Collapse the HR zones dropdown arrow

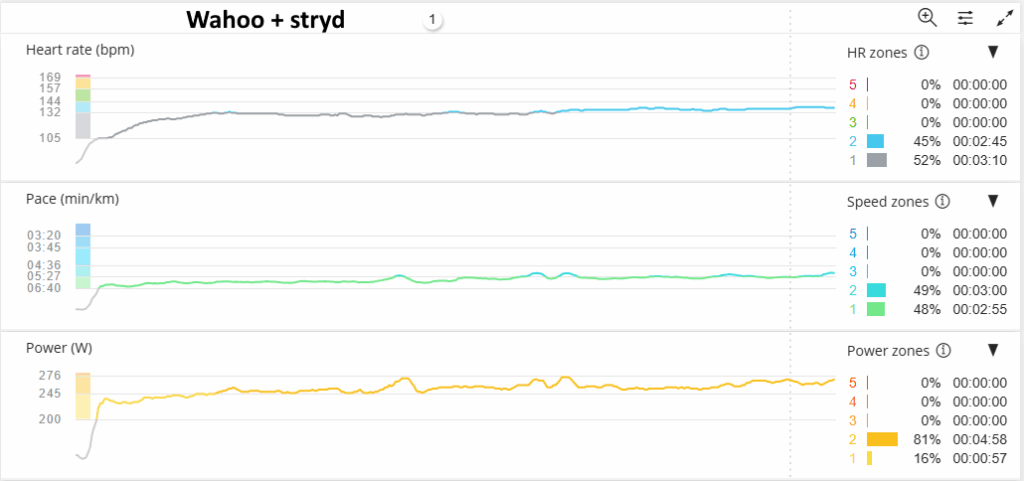(993, 52)
